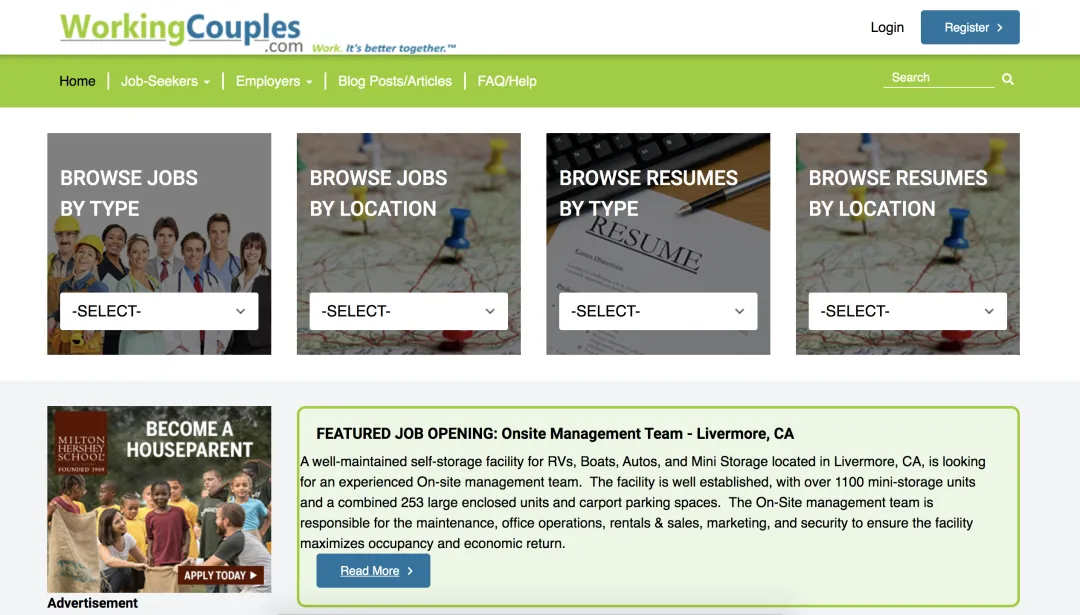The height and width of the screenshot is (615, 1080).
Task: Open the Browse Resumes By Type select dropdown
Action: [658, 311]
